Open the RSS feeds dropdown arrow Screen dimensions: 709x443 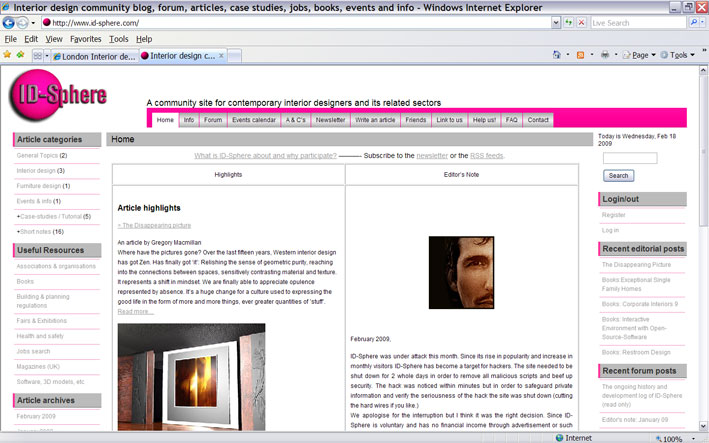591,55
